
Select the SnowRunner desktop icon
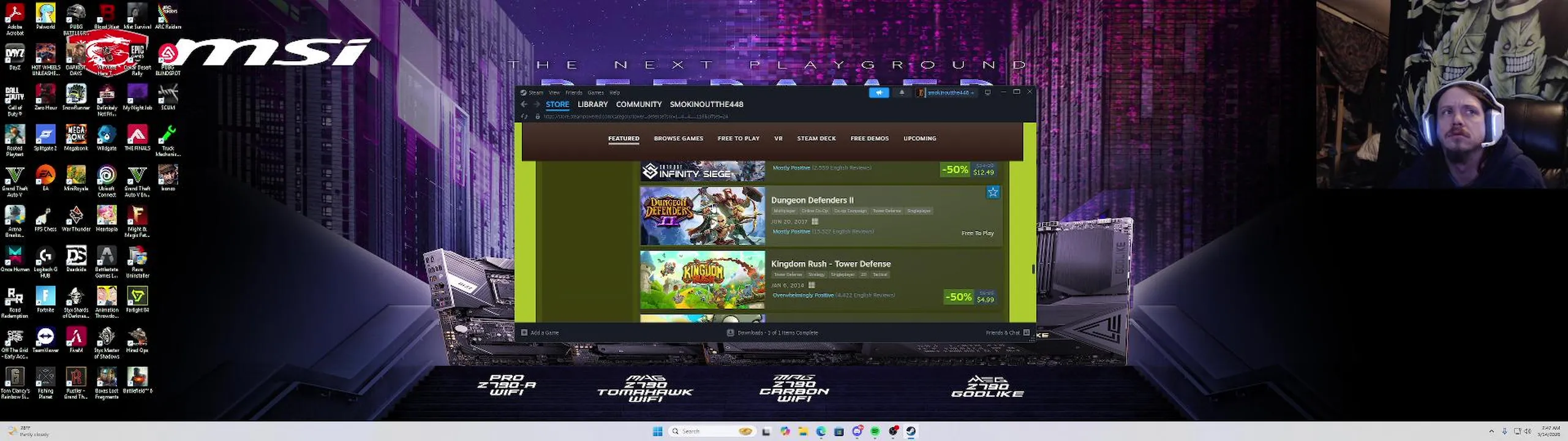(x=76, y=97)
